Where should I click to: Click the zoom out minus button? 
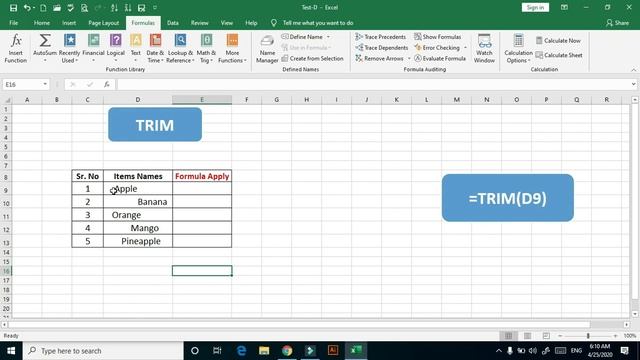(x=560, y=336)
